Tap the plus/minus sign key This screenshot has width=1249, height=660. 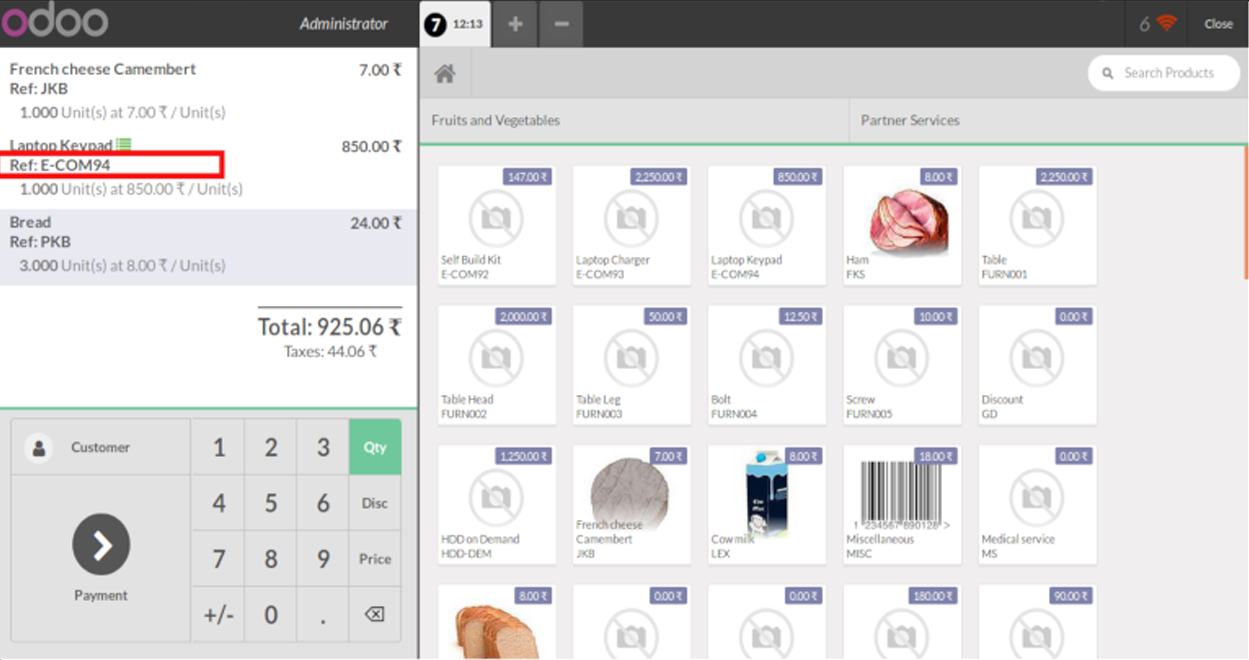click(x=219, y=614)
